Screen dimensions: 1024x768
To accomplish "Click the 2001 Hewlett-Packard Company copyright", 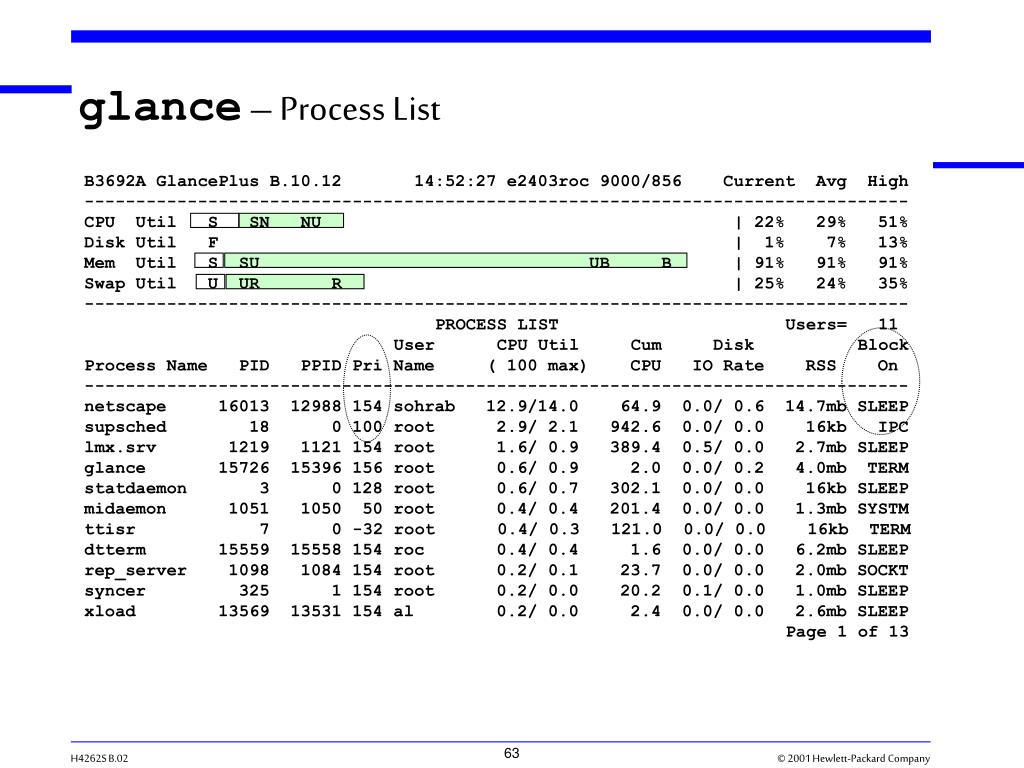I will pos(854,758).
